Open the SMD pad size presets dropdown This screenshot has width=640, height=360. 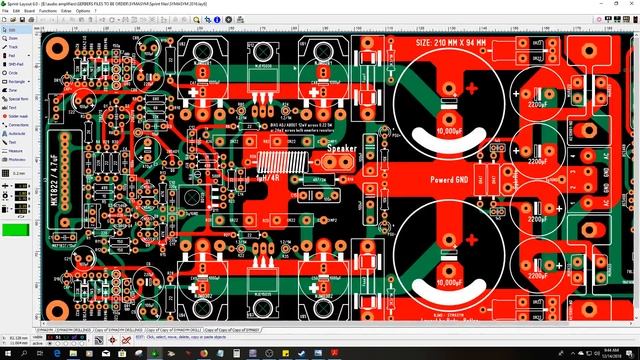11,209
